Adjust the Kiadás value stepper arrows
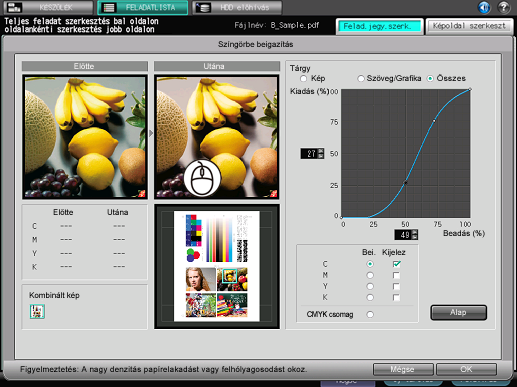 click(321, 154)
